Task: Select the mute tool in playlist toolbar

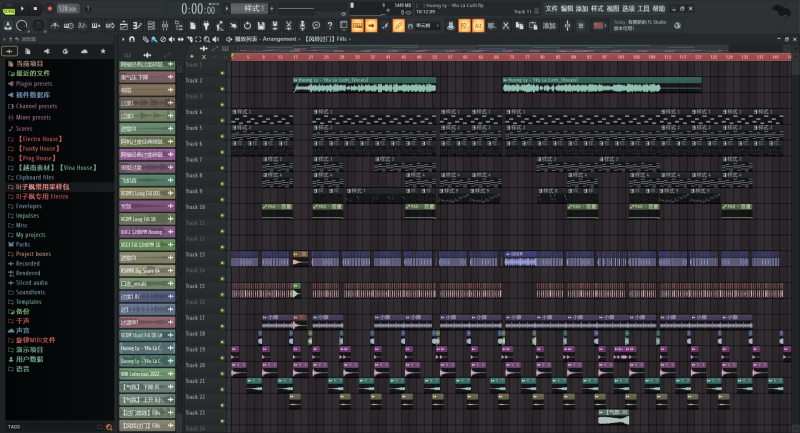Action: tap(171, 39)
